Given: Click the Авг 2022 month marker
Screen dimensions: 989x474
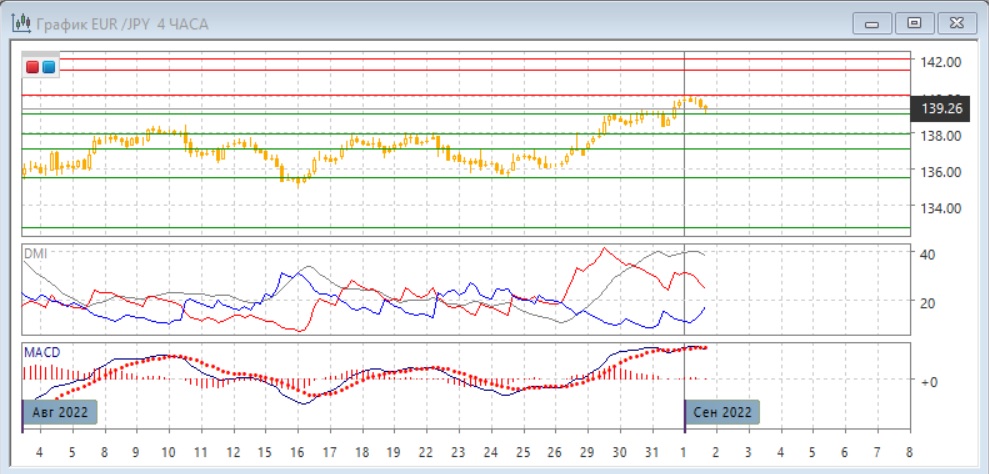Looking at the screenshot, I should [x=59, y=412].
